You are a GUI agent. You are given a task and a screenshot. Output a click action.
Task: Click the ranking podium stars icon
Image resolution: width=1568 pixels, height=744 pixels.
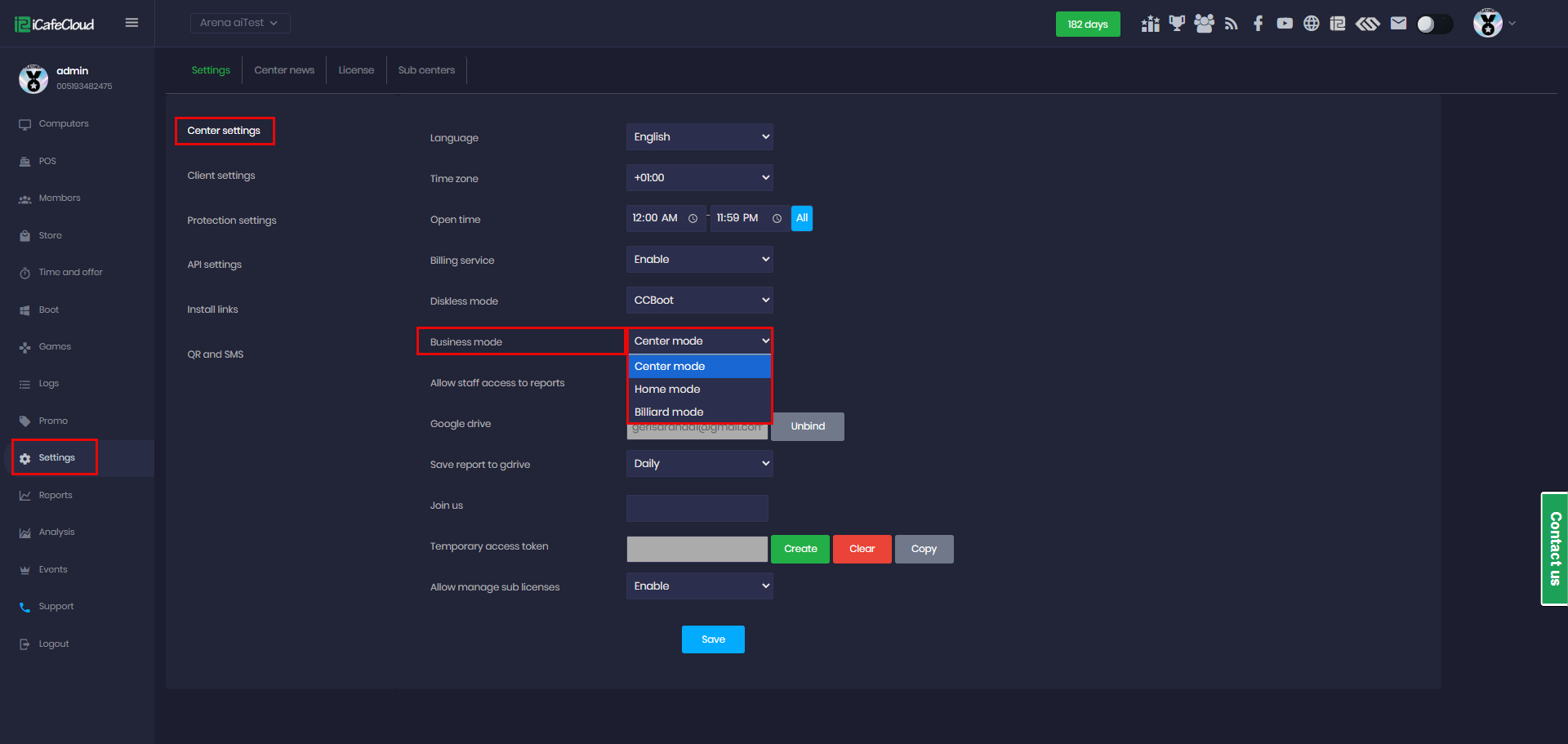point(1150,24)
